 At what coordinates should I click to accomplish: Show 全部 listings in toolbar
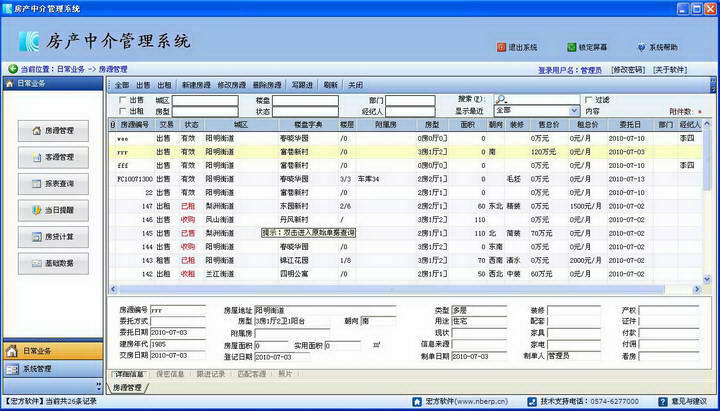point(122,85)
